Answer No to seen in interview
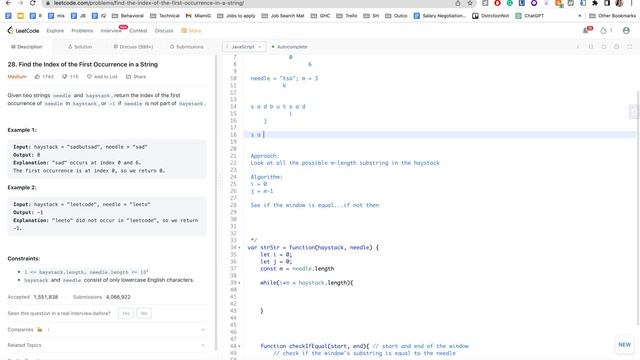This screenshot has width=640, height=360. point(144,313)
